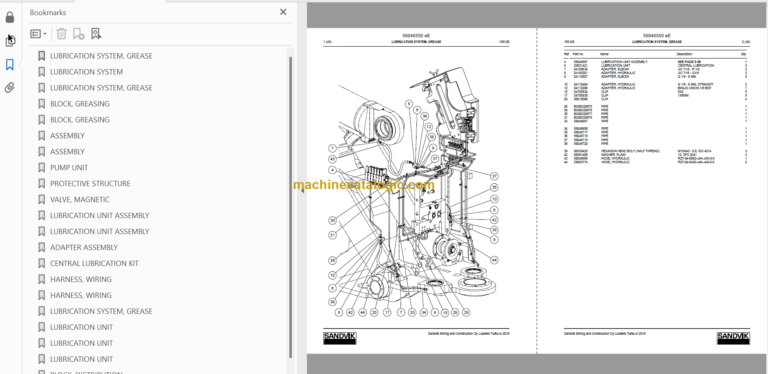Open the second ASSEMBLY bookmark
Viewport: 768px width, 374px height.
[x=67, y=152]
